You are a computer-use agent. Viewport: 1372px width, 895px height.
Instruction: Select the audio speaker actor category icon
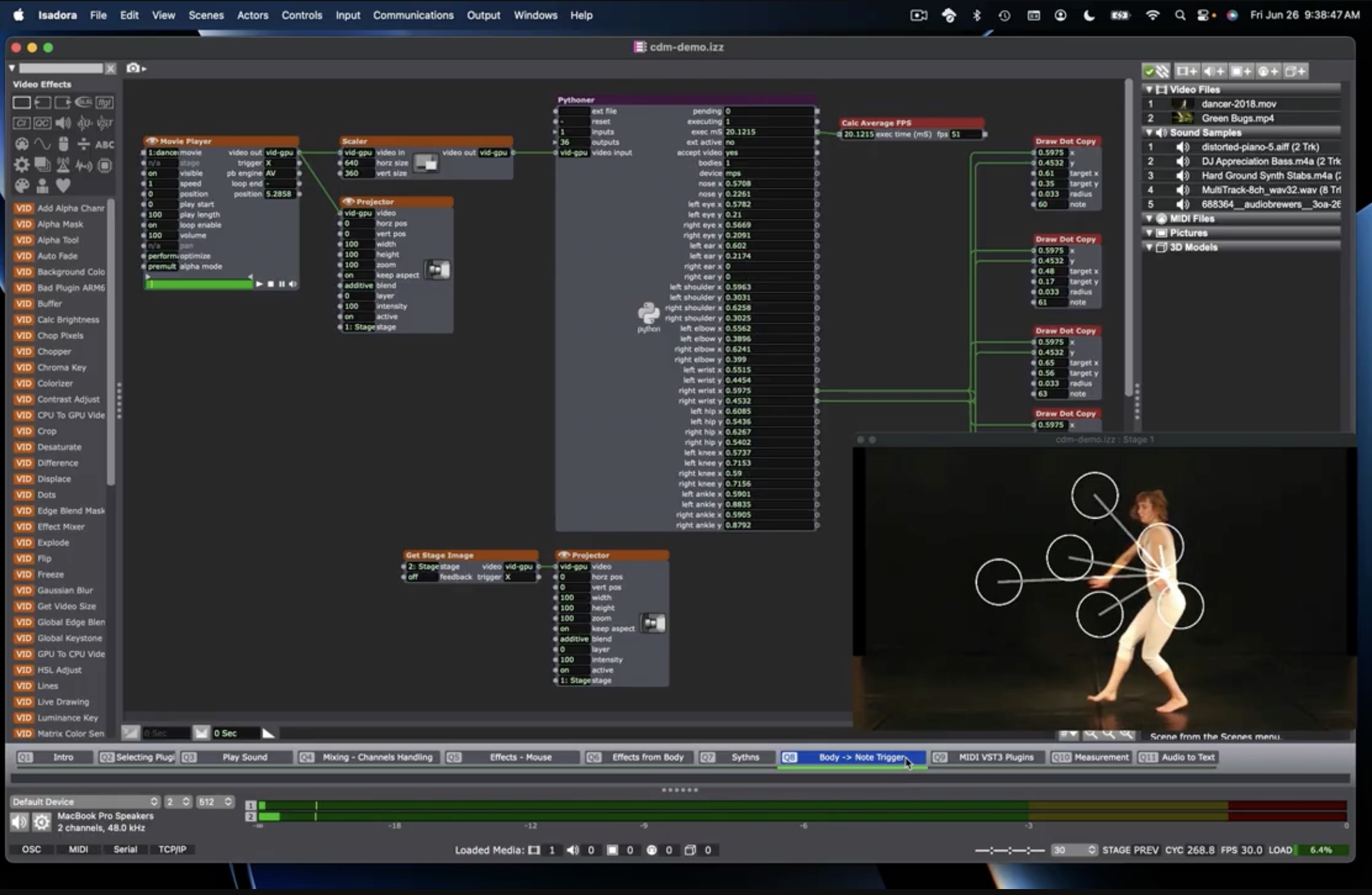click(x=63, y=123)
